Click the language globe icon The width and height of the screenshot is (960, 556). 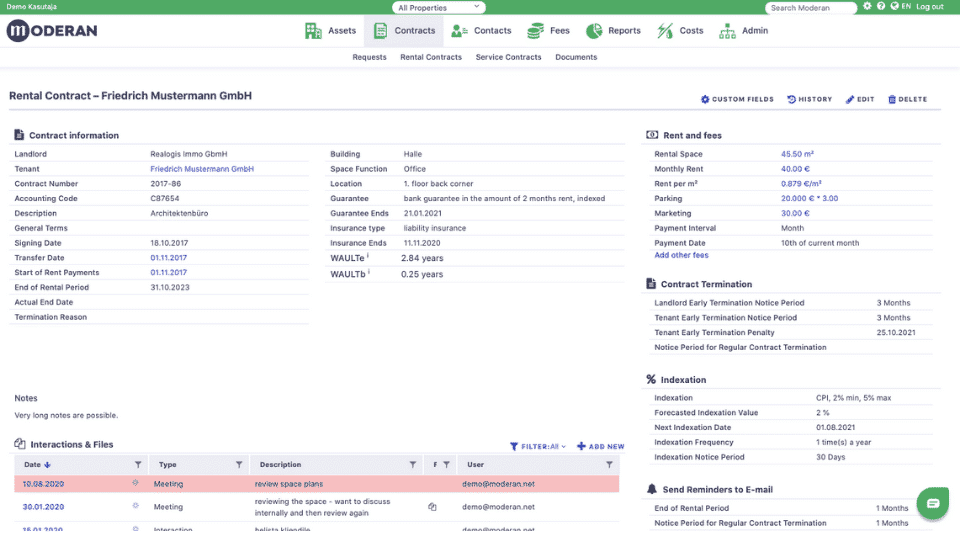[x=894, y=6]
